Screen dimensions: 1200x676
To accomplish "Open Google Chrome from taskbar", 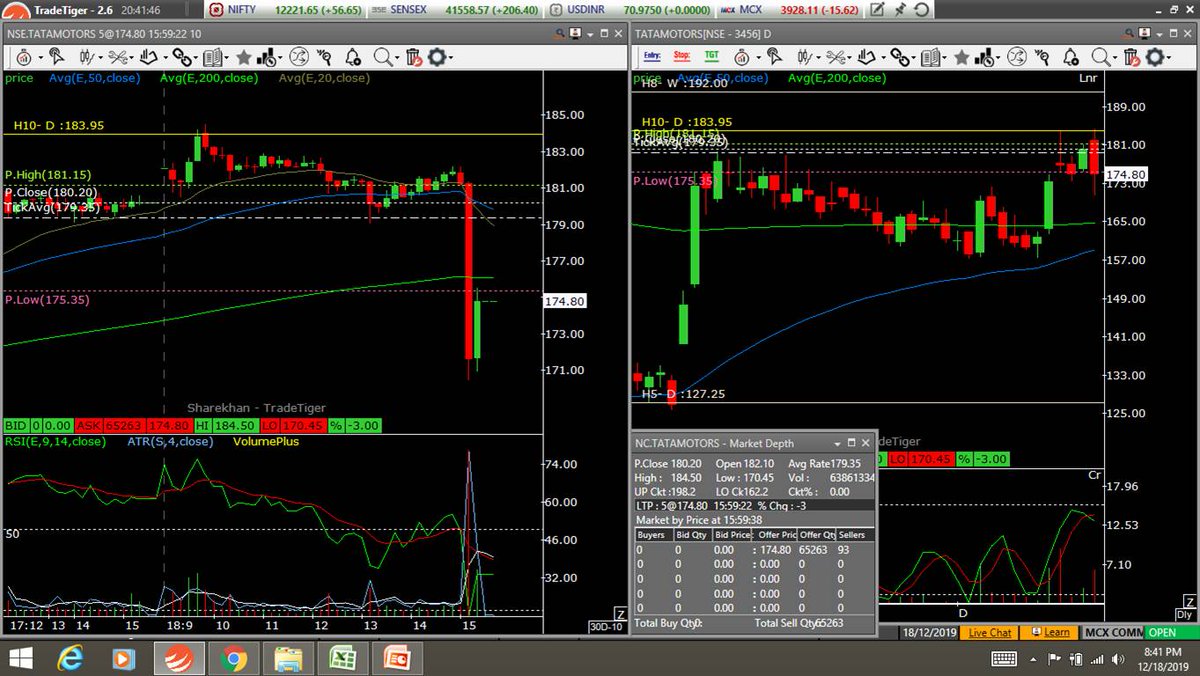I will pos(233,659).
